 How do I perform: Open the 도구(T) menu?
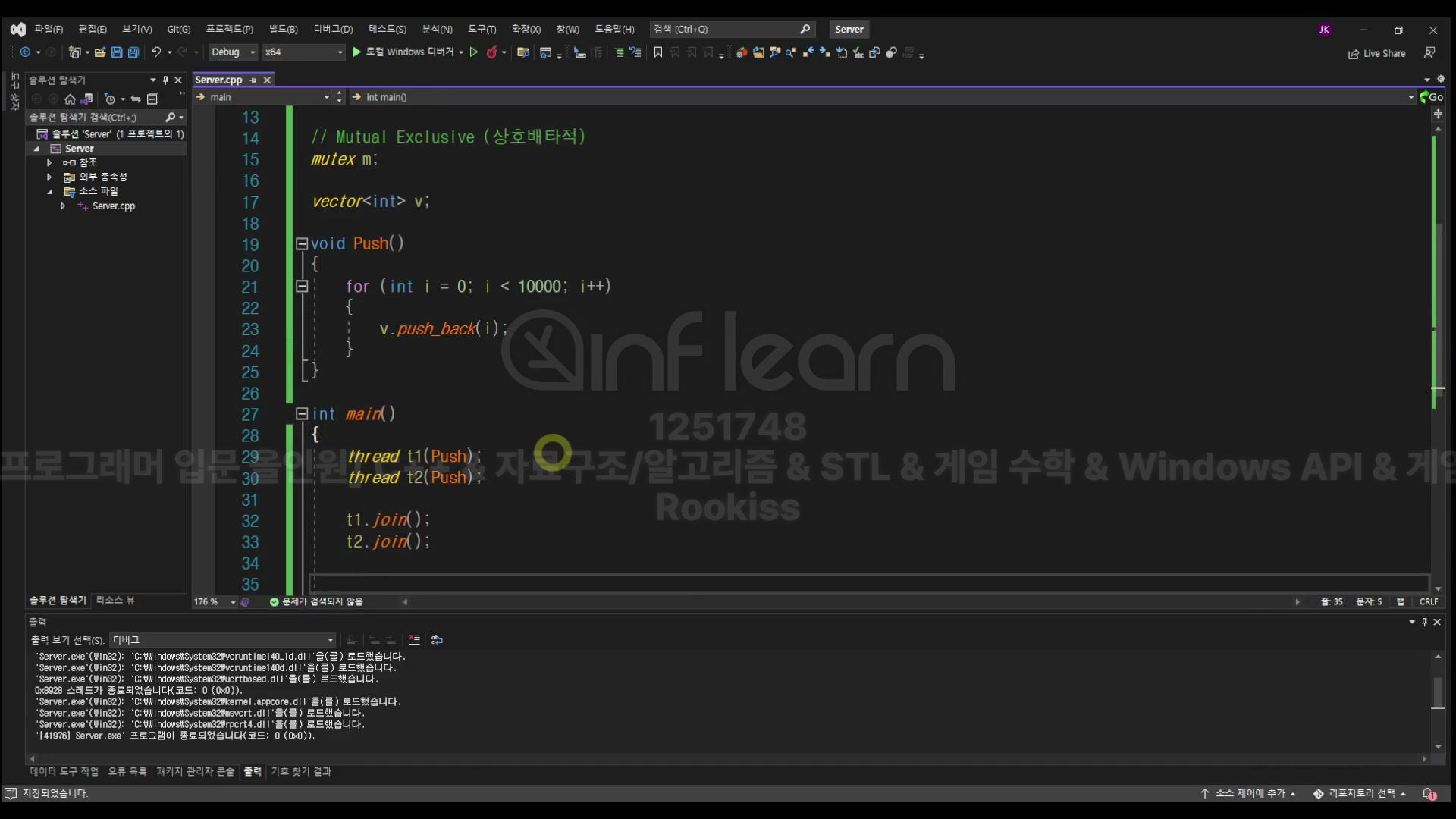pyautogui.click(x=482, y=30)
